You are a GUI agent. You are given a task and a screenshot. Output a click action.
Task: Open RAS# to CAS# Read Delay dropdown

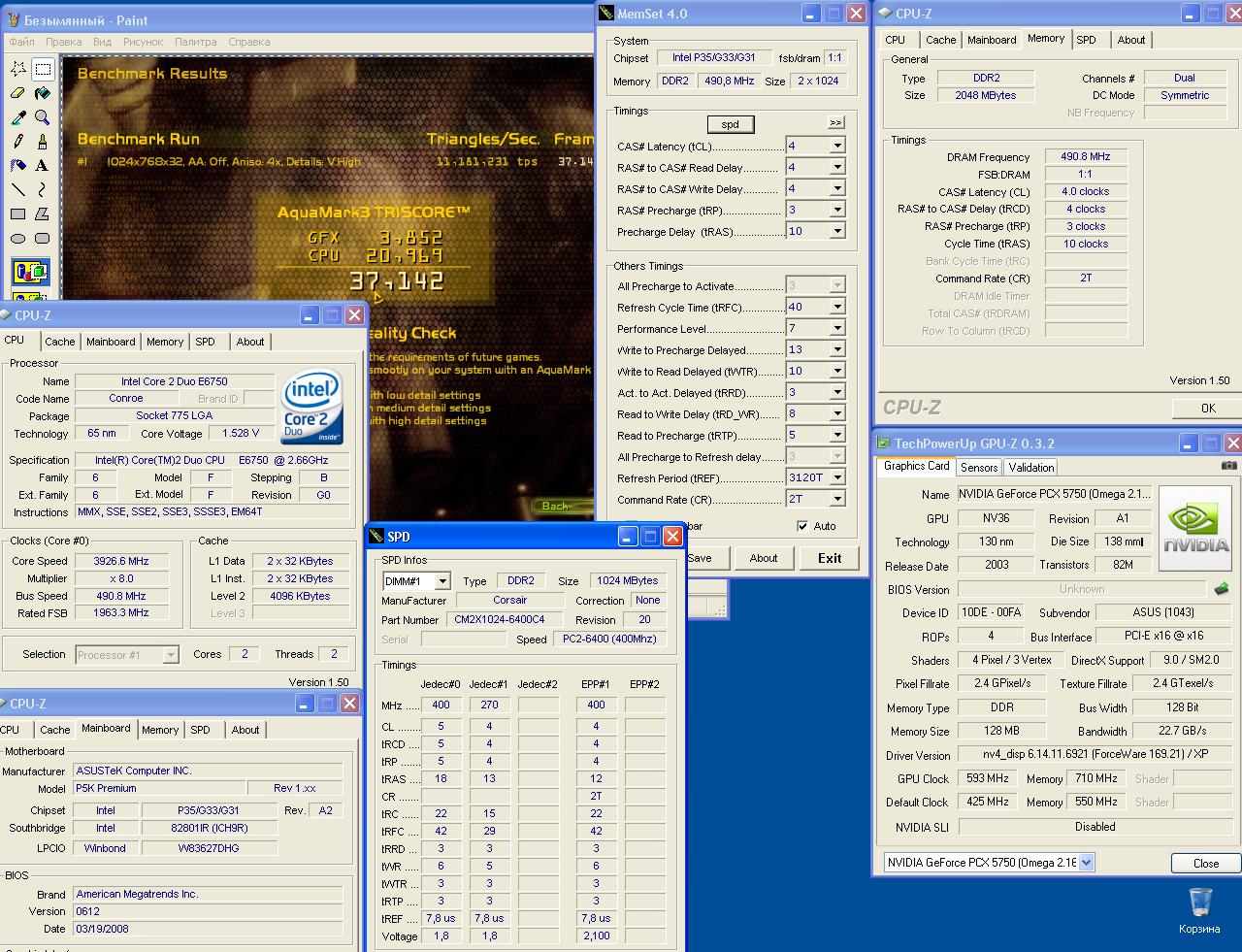836,168
